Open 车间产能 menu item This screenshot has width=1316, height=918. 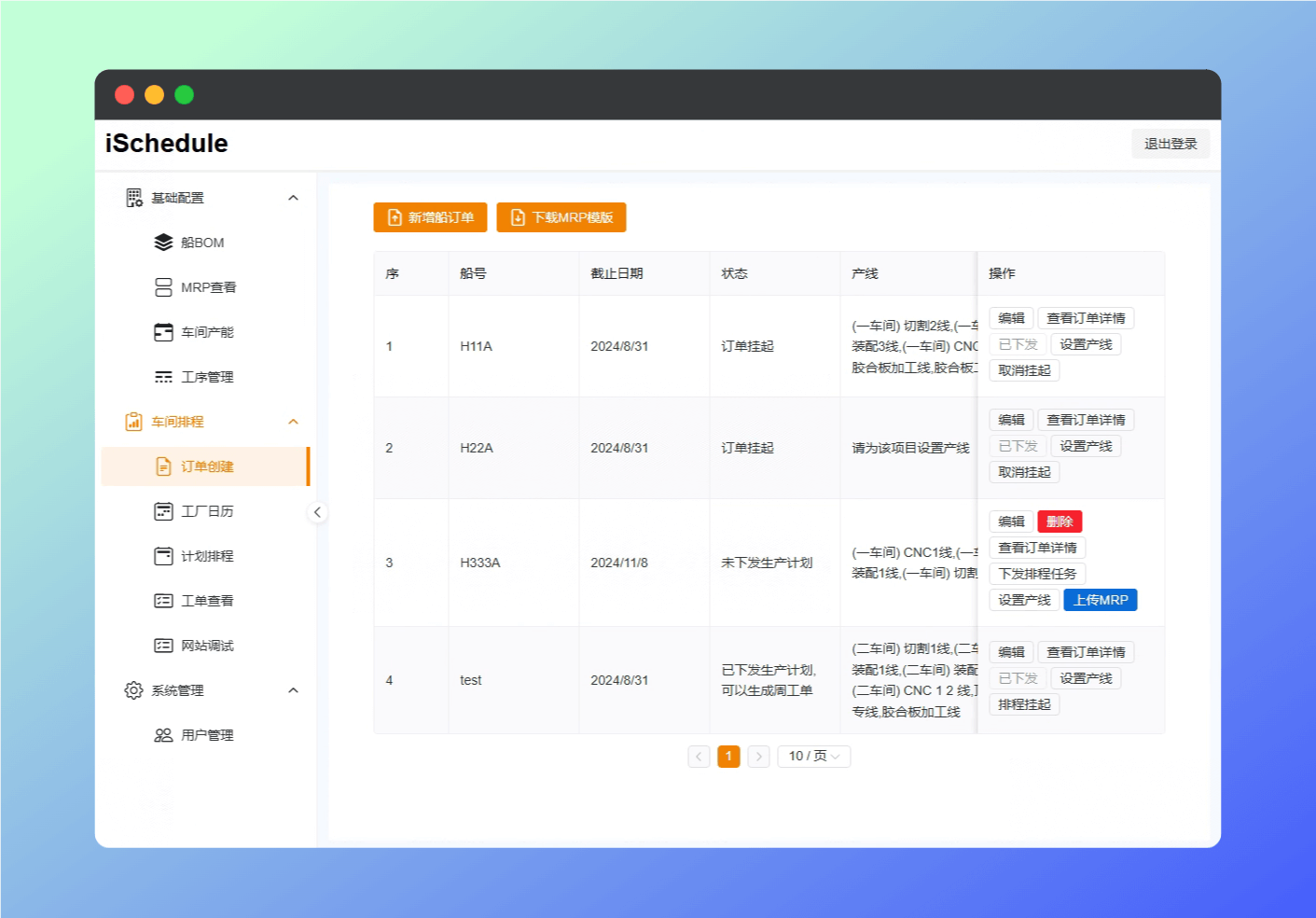pyautogui.click(x=205, y=332)
